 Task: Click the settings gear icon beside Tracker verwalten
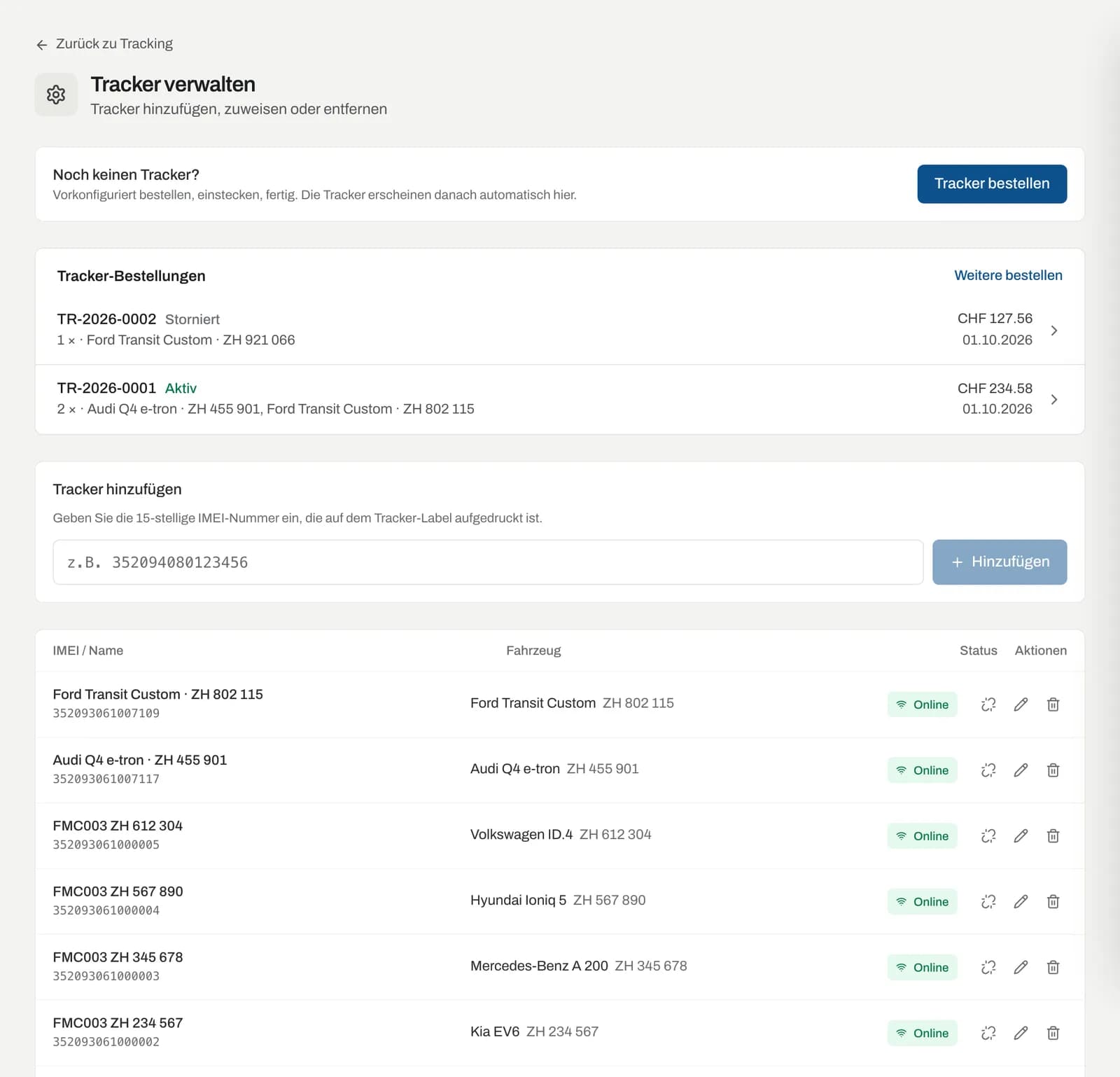click(x=56, y=95)
